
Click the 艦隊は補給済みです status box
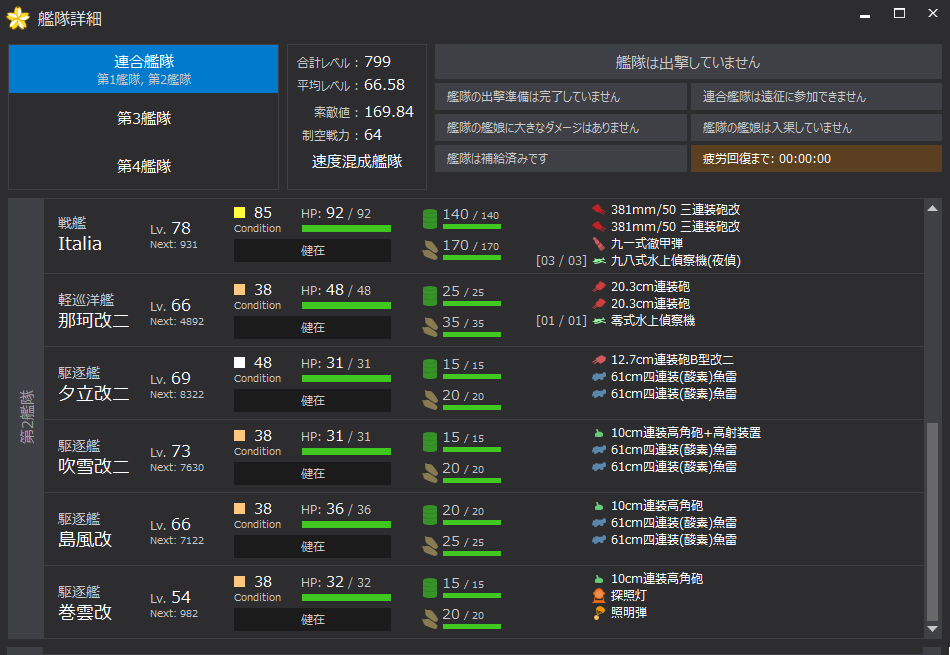pyautogui.click(x=560, y=159)
